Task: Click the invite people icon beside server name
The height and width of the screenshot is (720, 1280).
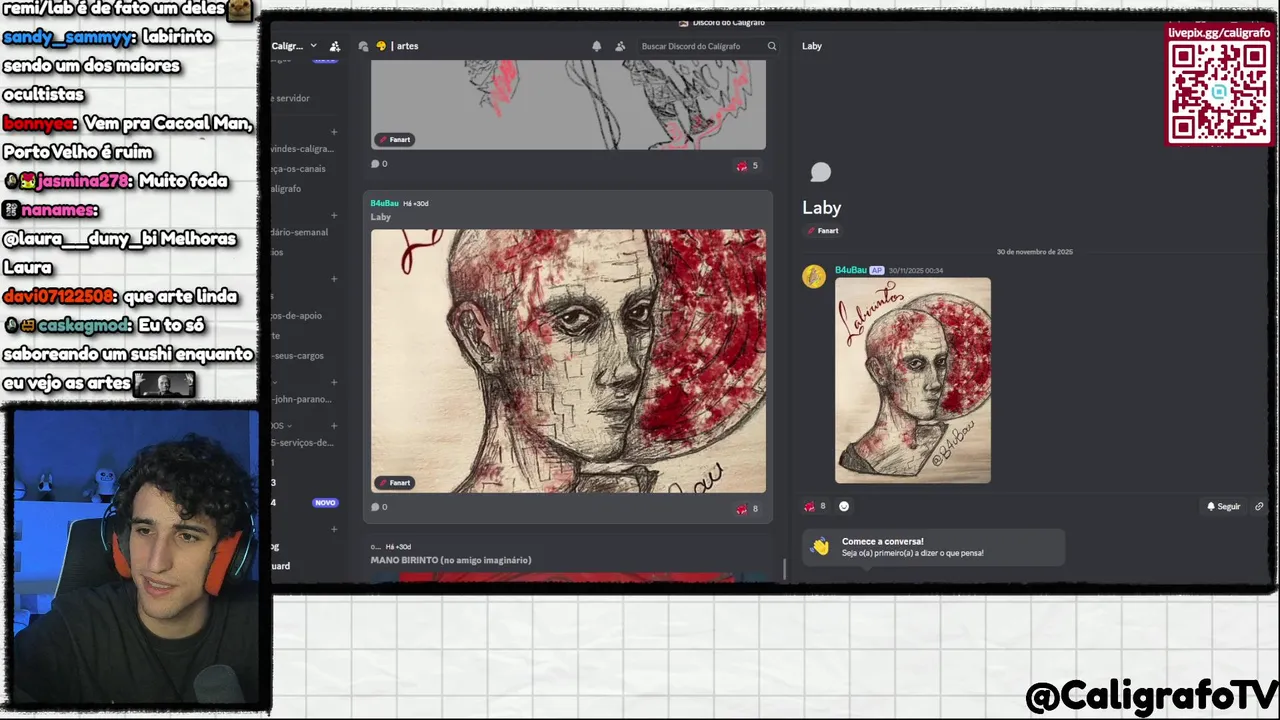Action: pyautogui.click(x=335, y=46)
